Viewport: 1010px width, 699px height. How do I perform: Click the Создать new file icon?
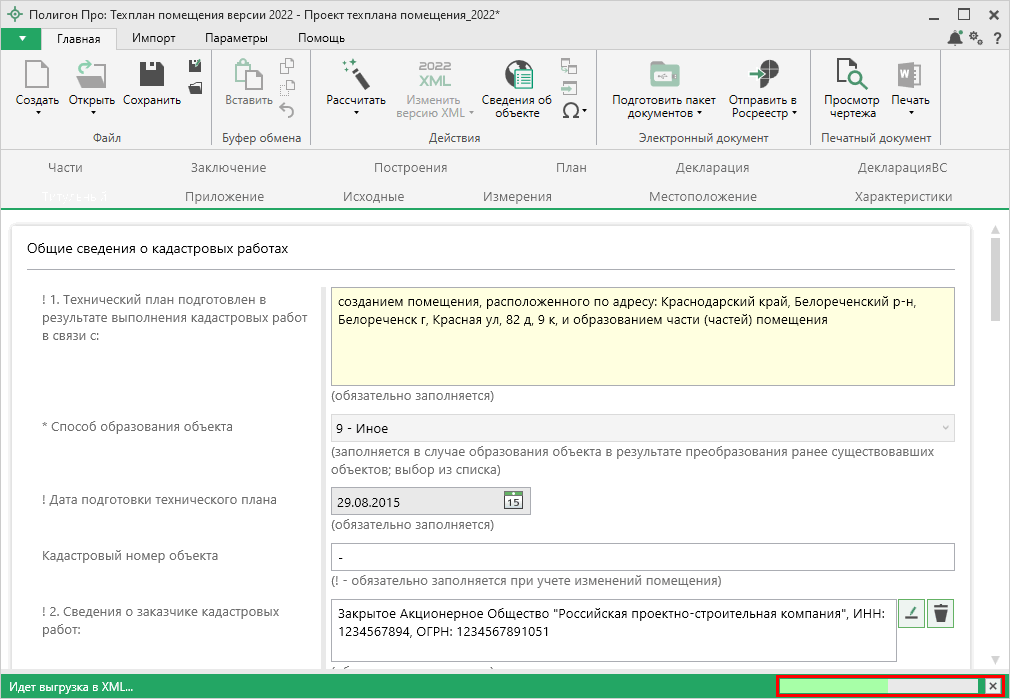click(37, 76)
